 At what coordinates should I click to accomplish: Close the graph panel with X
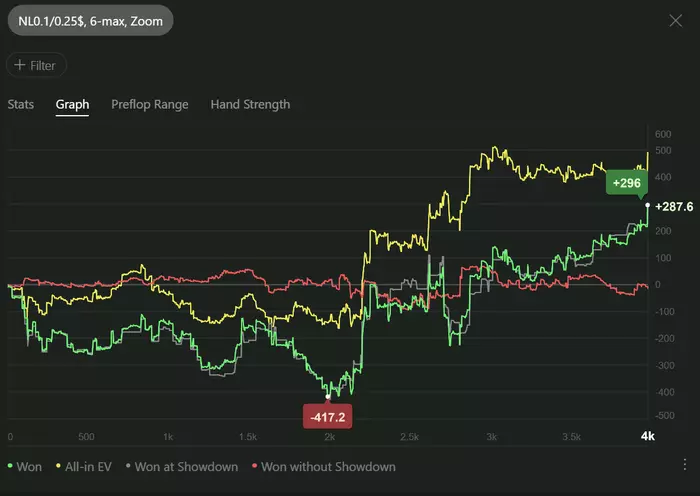click(676, 20)
